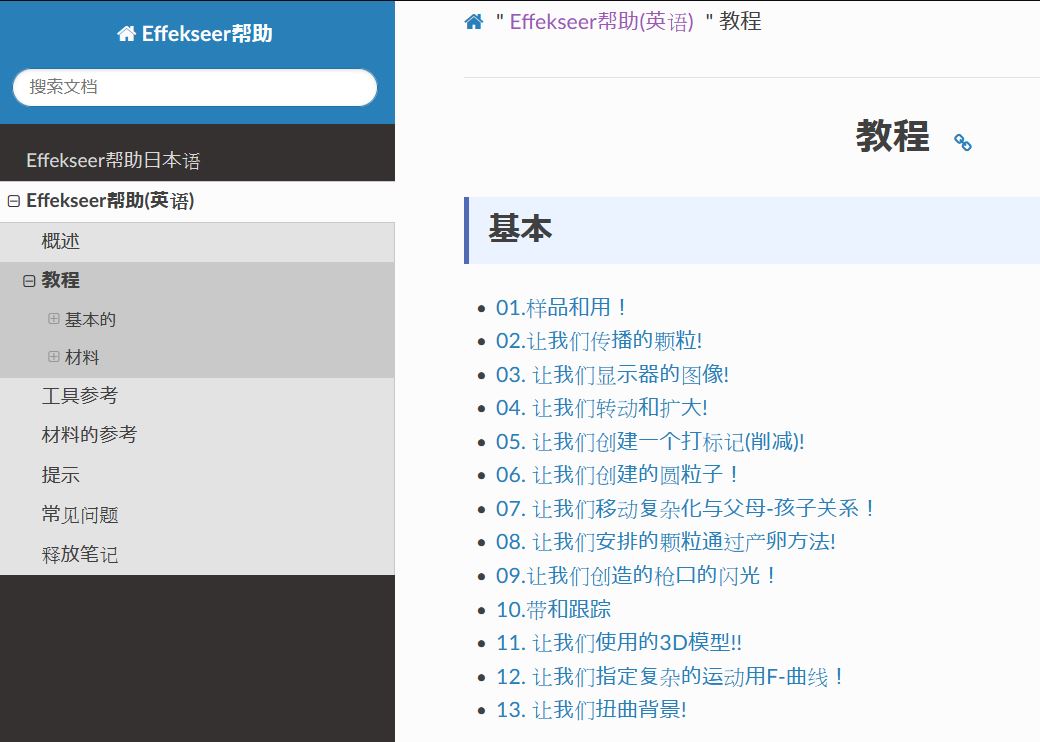The image size is (1040, 742).
Task: Open tutorial 09.让我们创造的枪口的闪光！
Action: point(636,576)
